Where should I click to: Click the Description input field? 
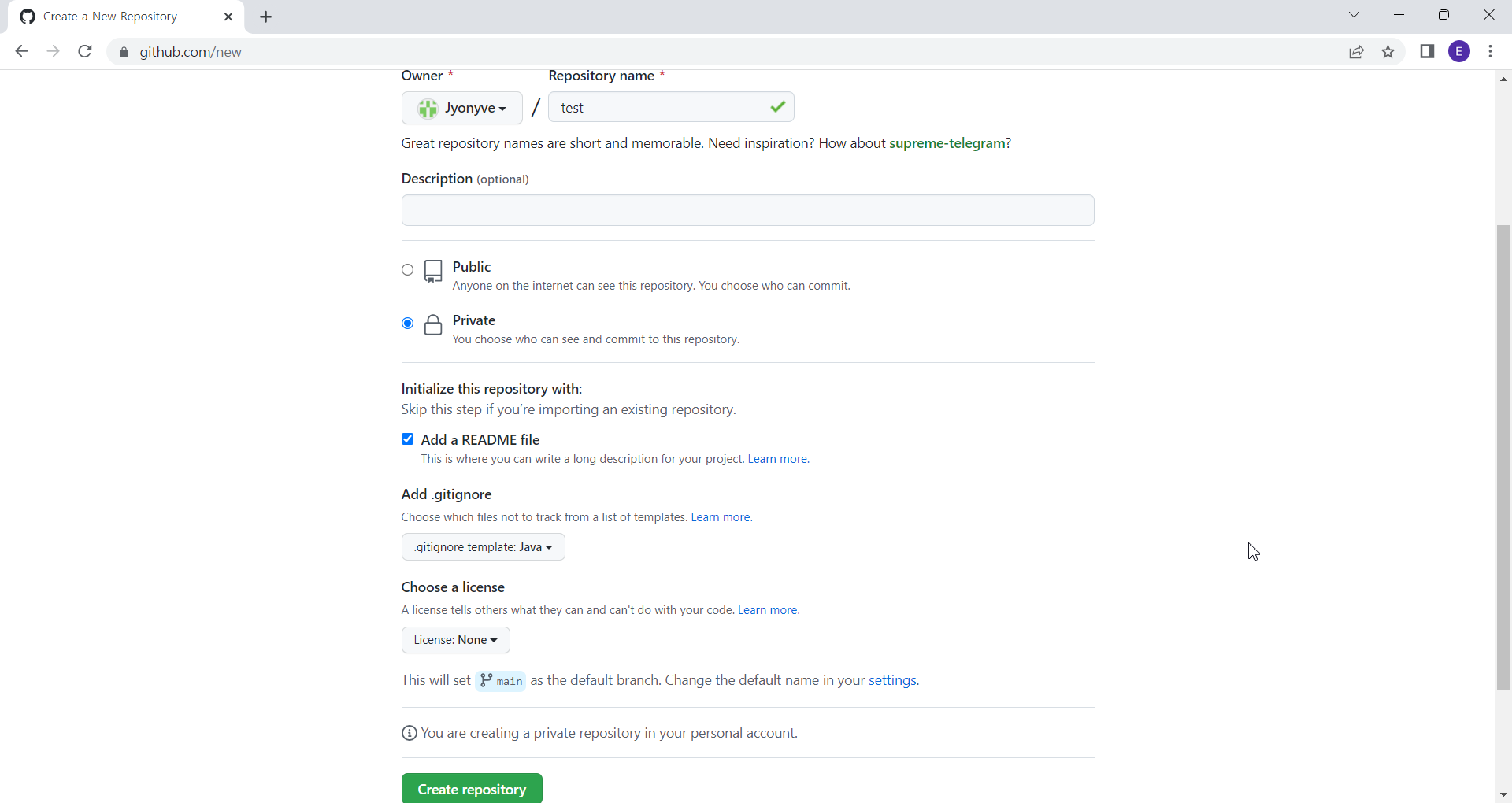point(748,210)
